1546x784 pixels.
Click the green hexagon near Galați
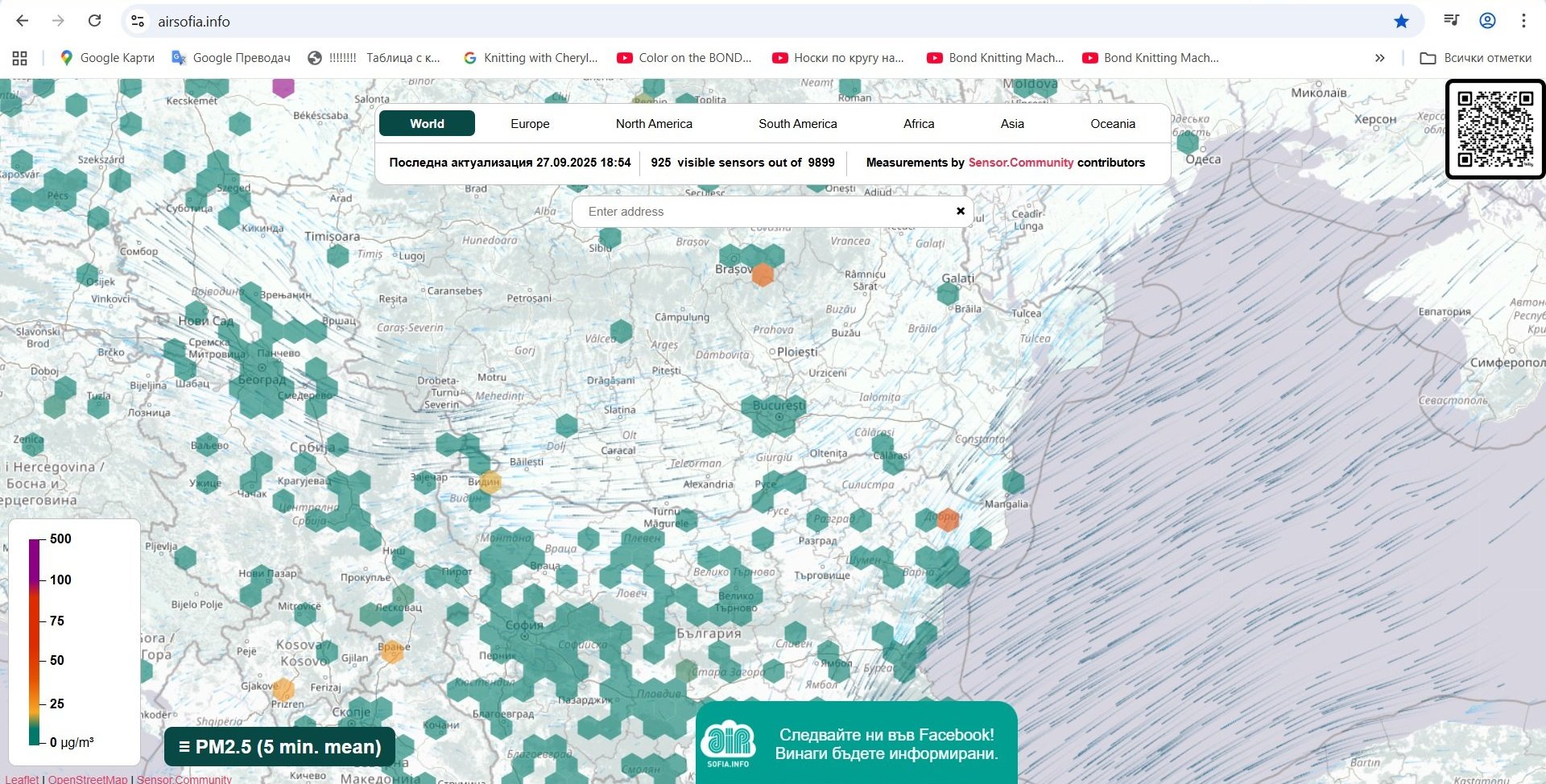click(x=948, y=293)
